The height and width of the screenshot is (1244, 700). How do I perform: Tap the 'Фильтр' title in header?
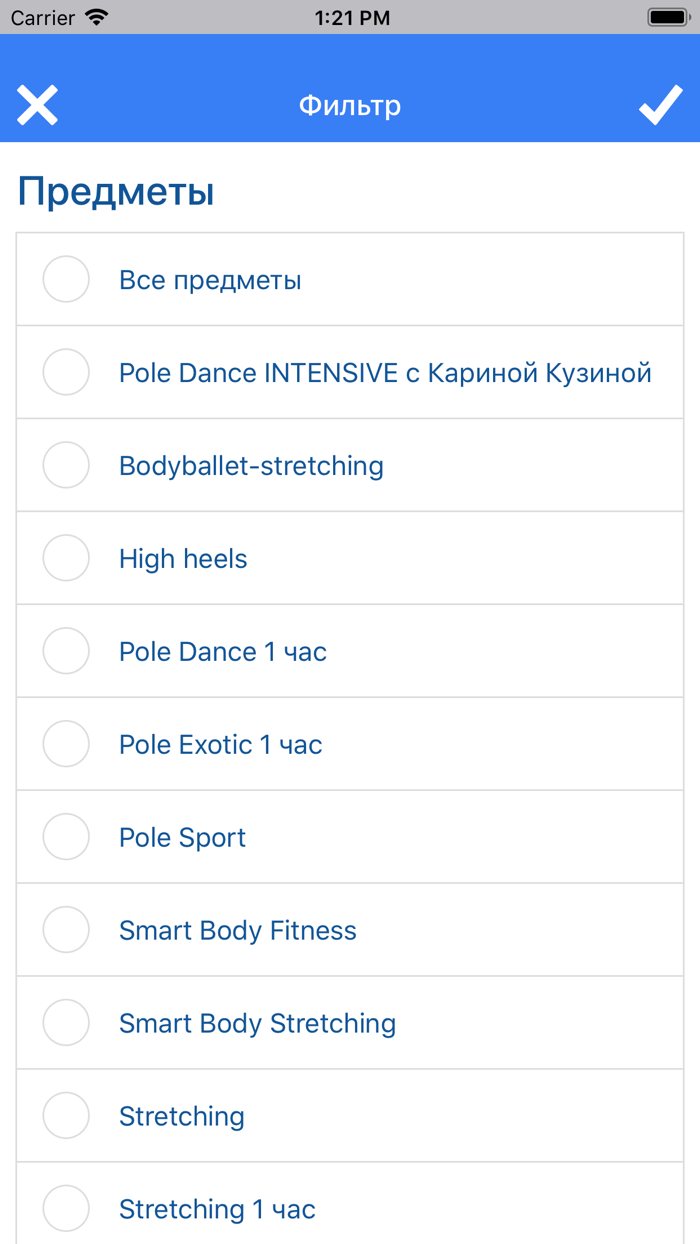350,105
